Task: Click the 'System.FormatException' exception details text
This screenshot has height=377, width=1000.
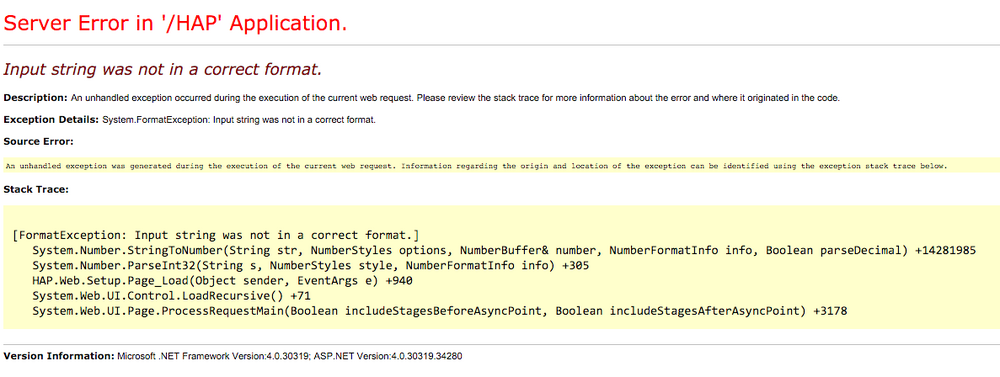Action: pyautogui.click(x=239, y=119)
